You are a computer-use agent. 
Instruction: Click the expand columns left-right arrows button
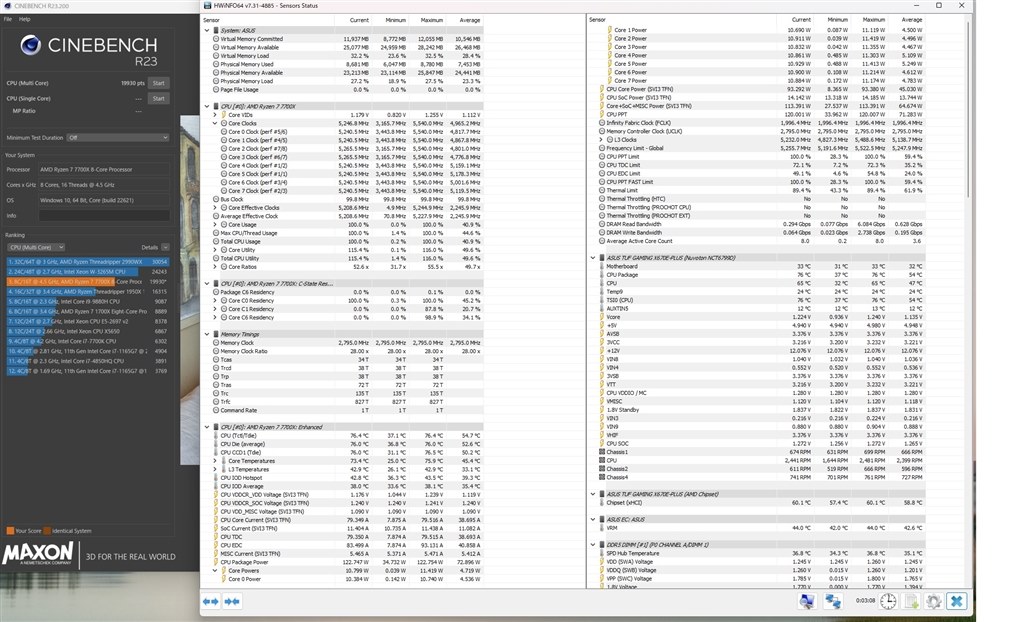[210, 601]
